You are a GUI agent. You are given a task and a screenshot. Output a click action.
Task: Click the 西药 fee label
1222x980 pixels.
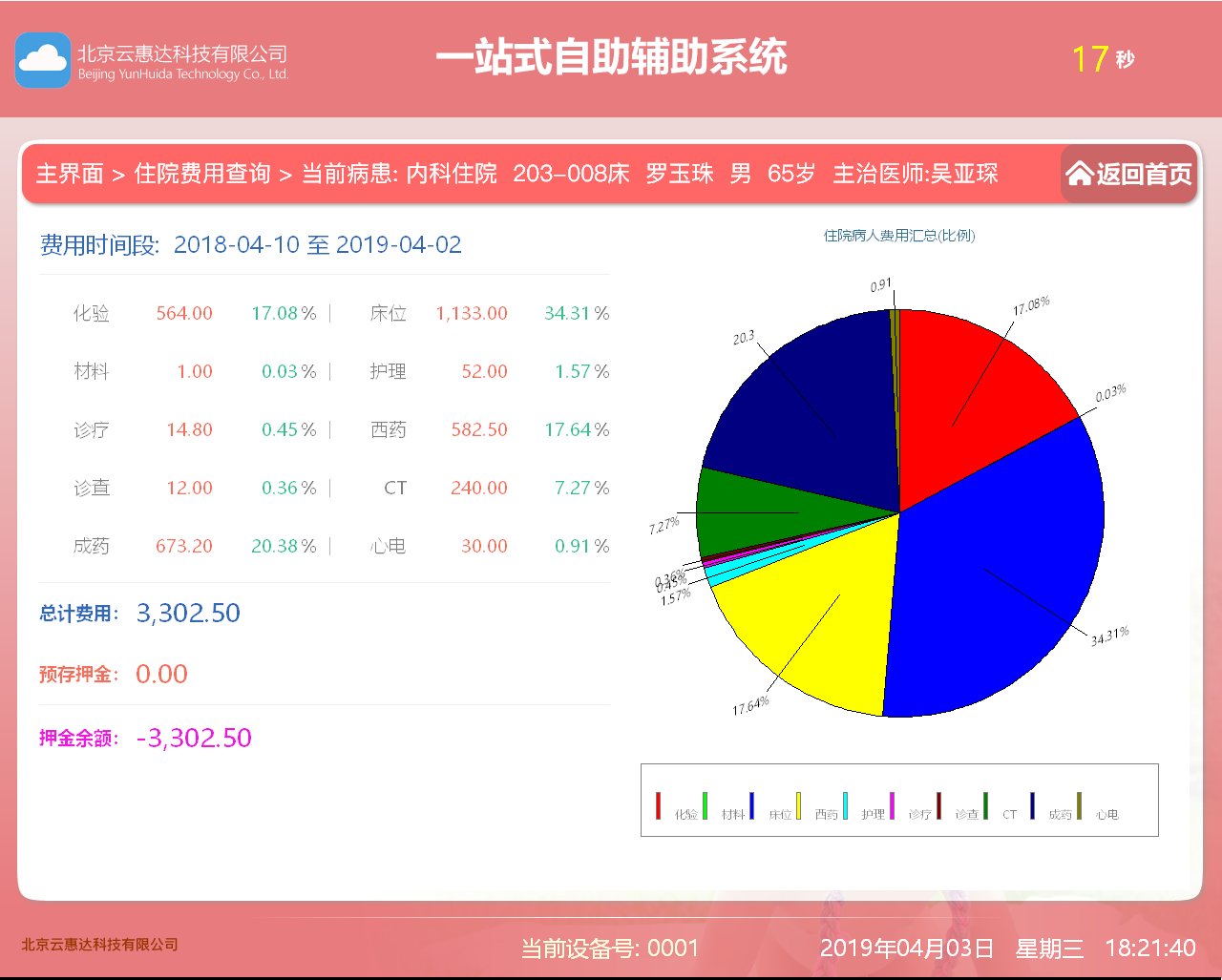click(389, 429)
